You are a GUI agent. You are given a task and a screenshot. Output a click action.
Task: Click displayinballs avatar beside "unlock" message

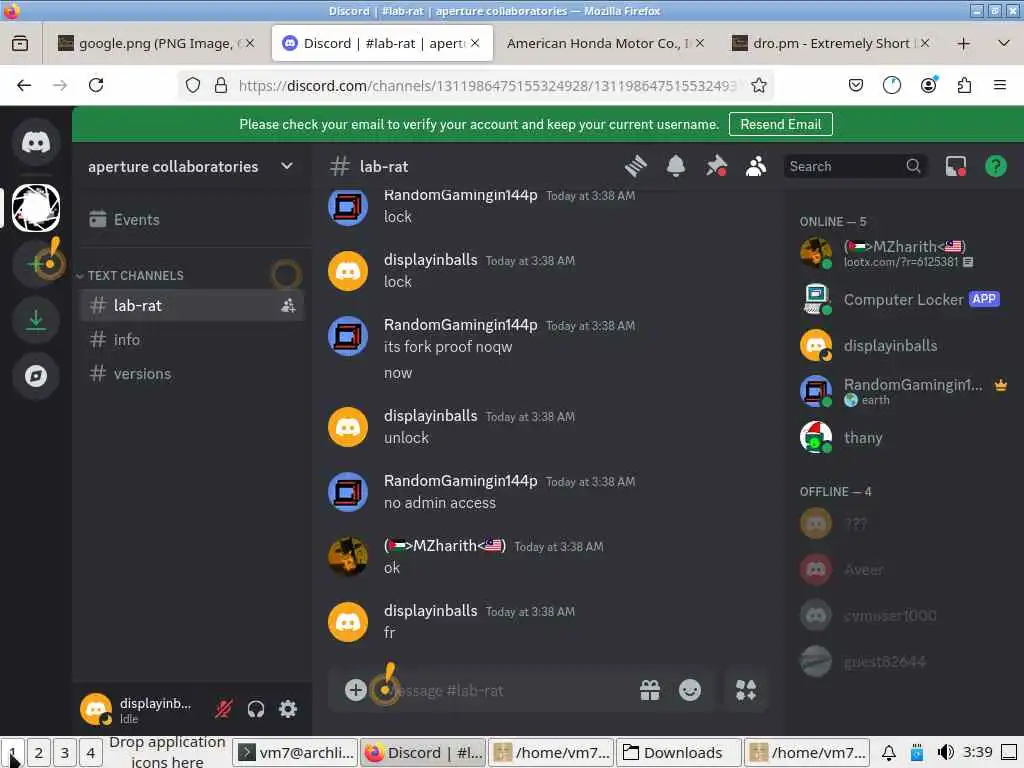[x=347, y=427]
